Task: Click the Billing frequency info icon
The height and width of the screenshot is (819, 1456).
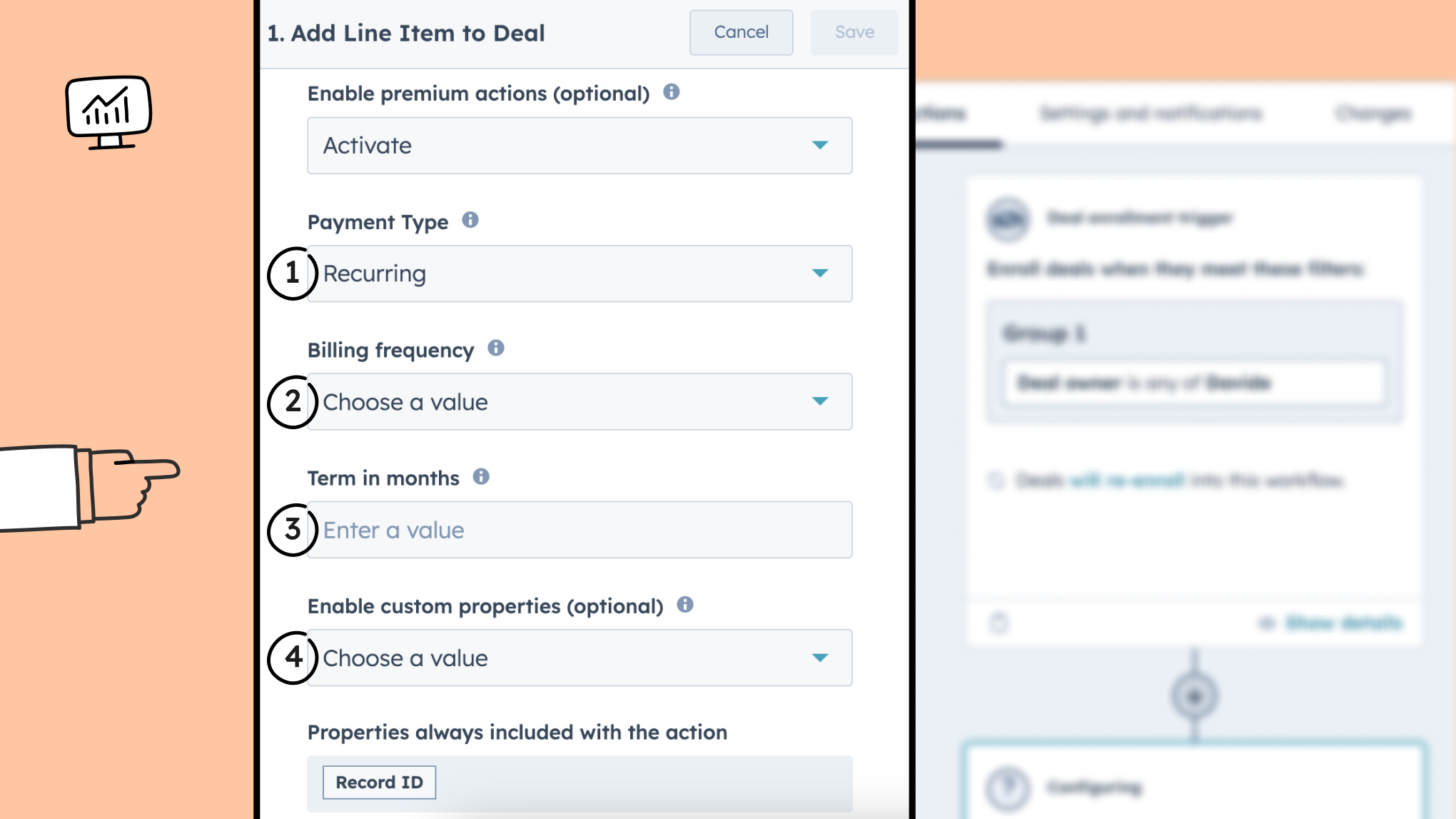Action: tap(495, 348)
